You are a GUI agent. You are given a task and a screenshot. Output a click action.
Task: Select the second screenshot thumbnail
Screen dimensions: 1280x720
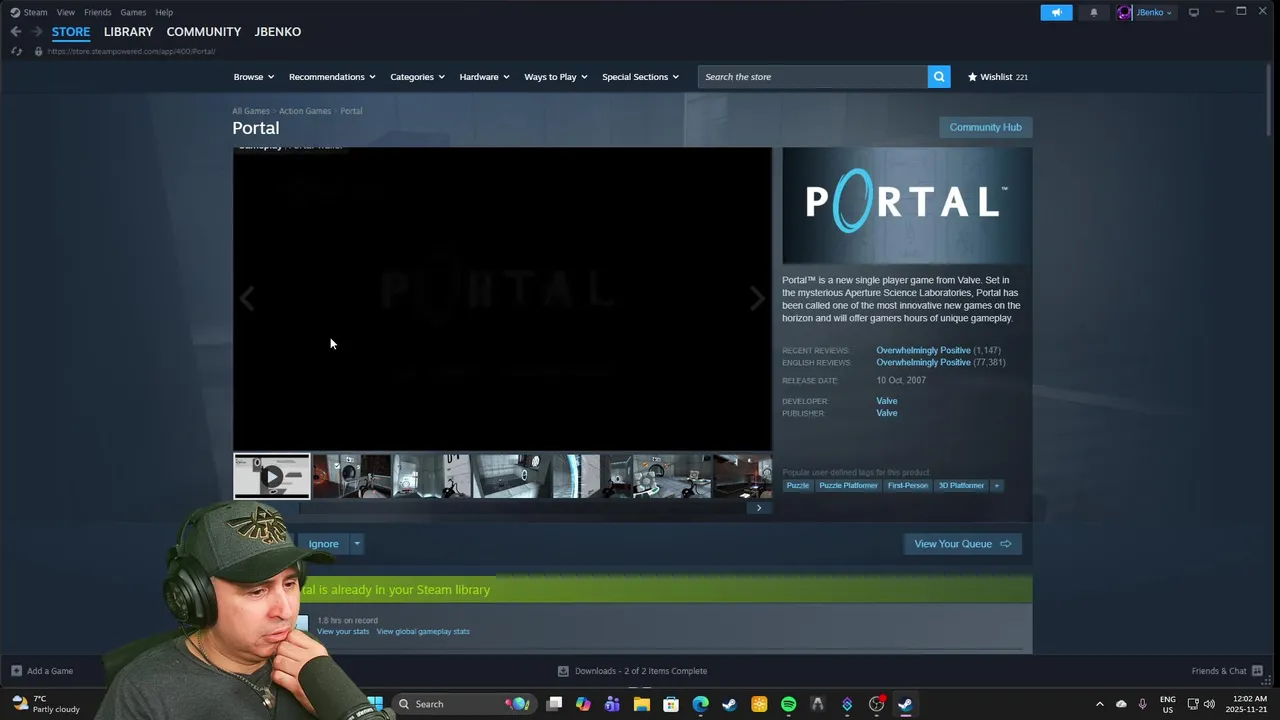coord(431,476)
